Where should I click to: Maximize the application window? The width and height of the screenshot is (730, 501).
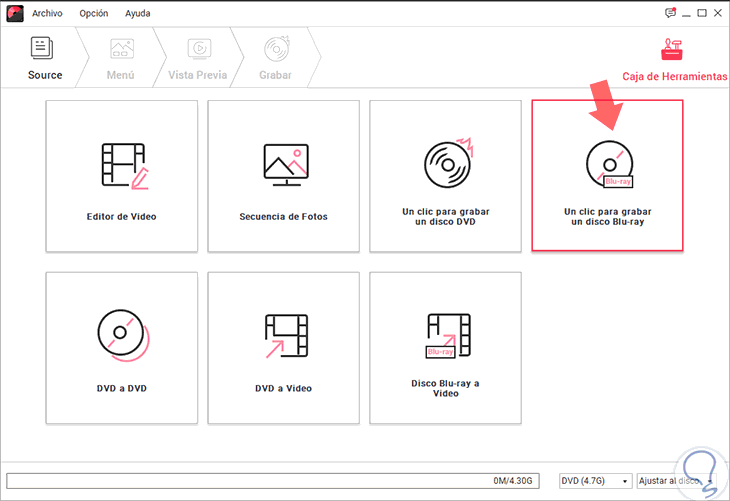click(x=702, y=13)
